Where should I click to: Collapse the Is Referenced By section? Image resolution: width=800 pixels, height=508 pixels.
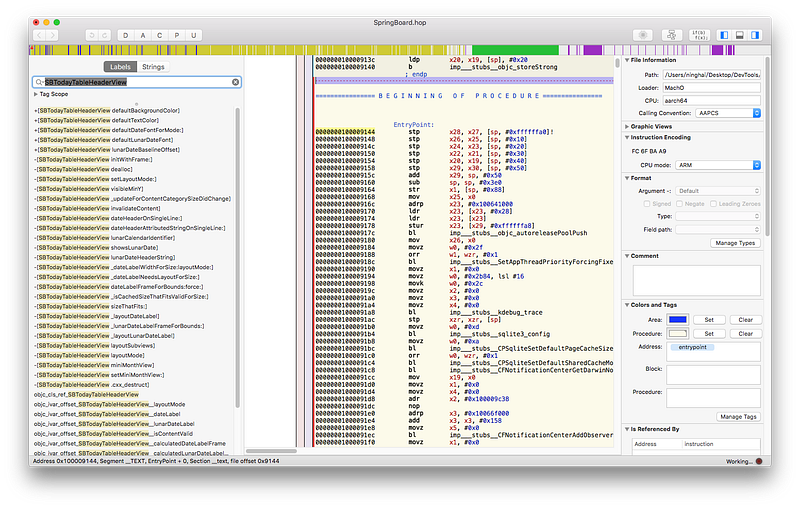pyautogui.click(x=627, y=429)
